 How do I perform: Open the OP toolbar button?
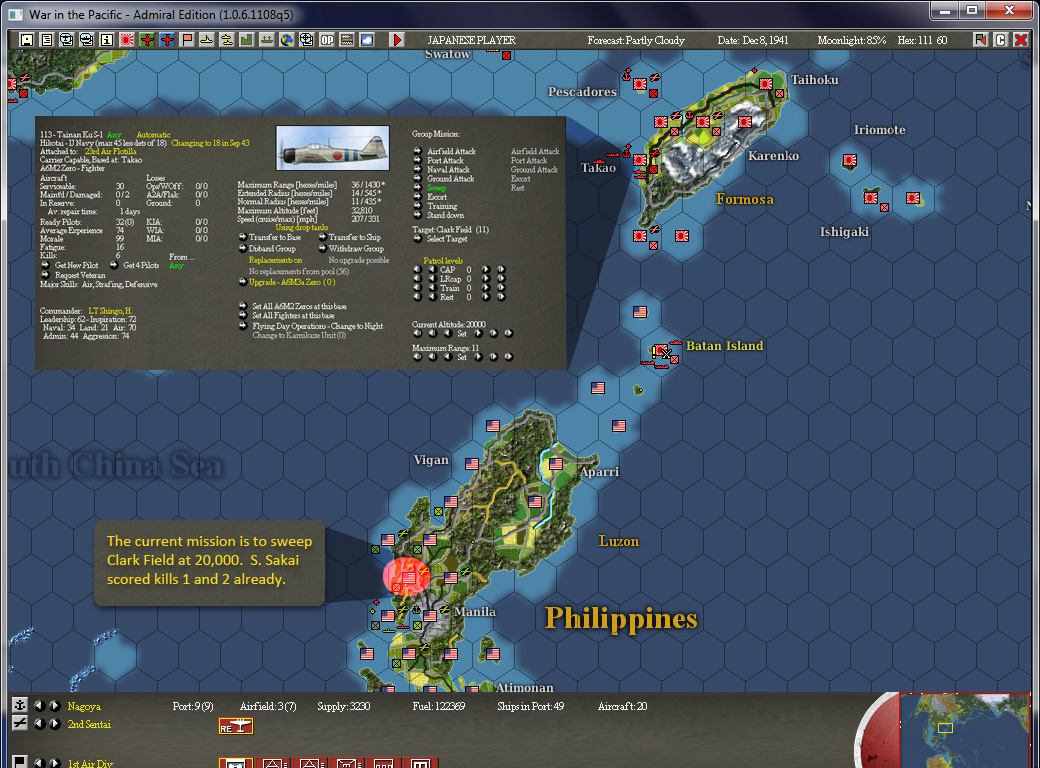click(x=327, y=40)
